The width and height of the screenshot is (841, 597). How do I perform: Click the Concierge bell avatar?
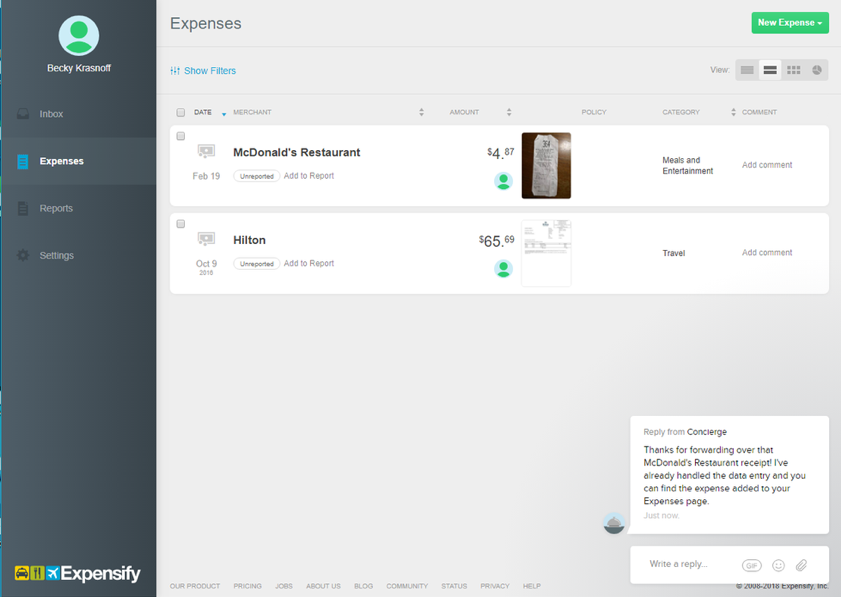614,523
